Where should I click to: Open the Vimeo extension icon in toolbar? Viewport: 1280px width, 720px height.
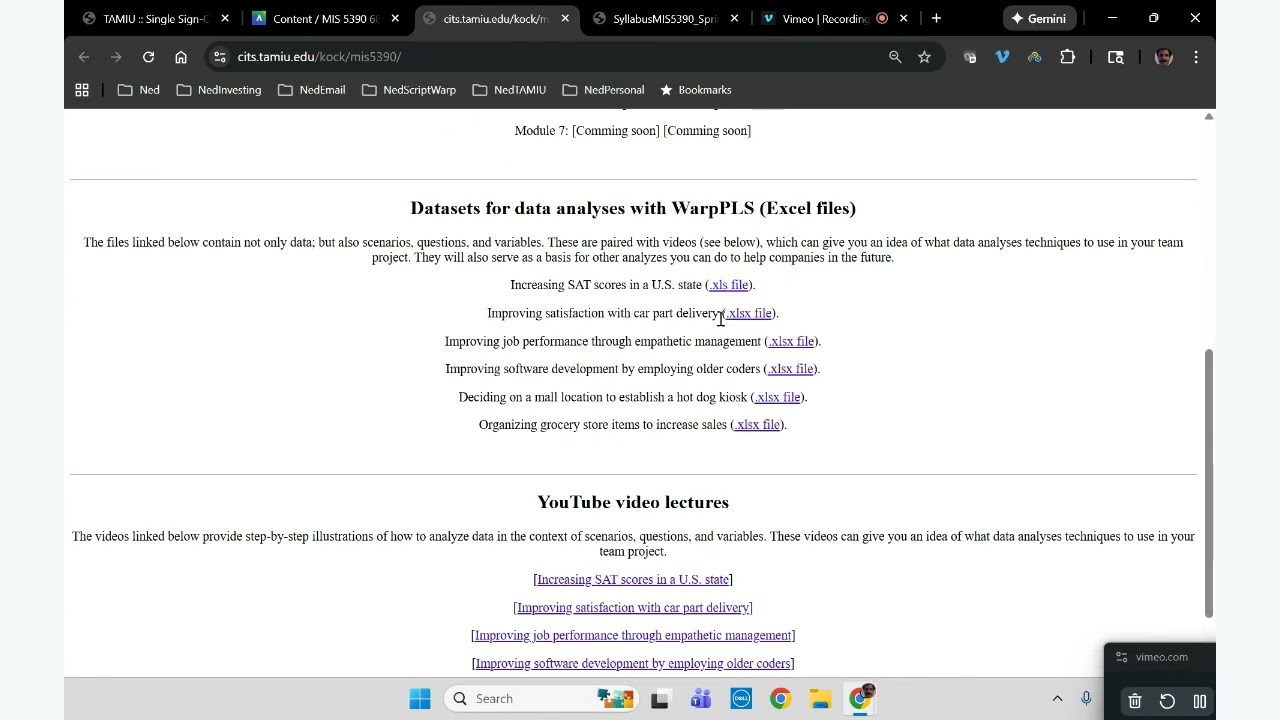(1002, 57)
